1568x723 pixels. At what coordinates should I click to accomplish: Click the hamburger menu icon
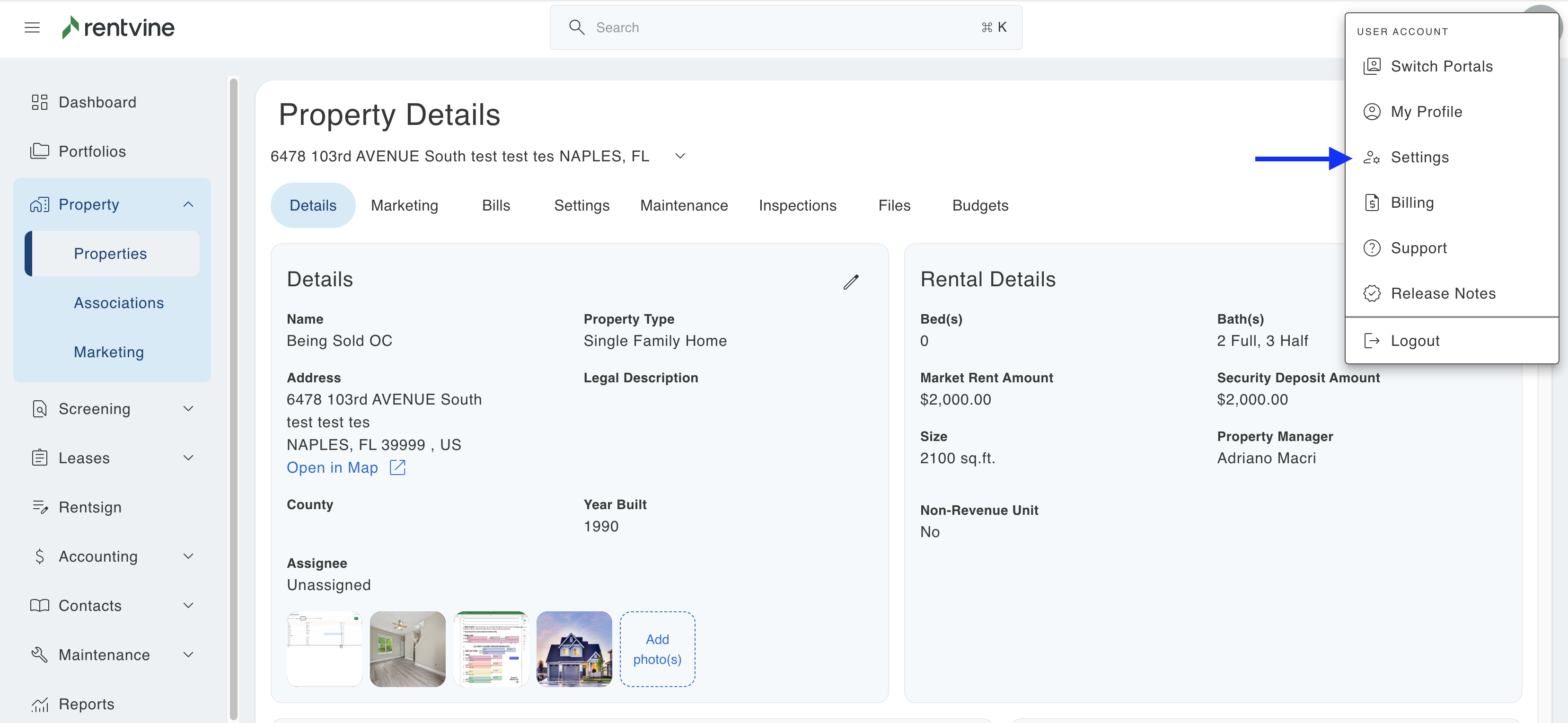pos(32,27)
